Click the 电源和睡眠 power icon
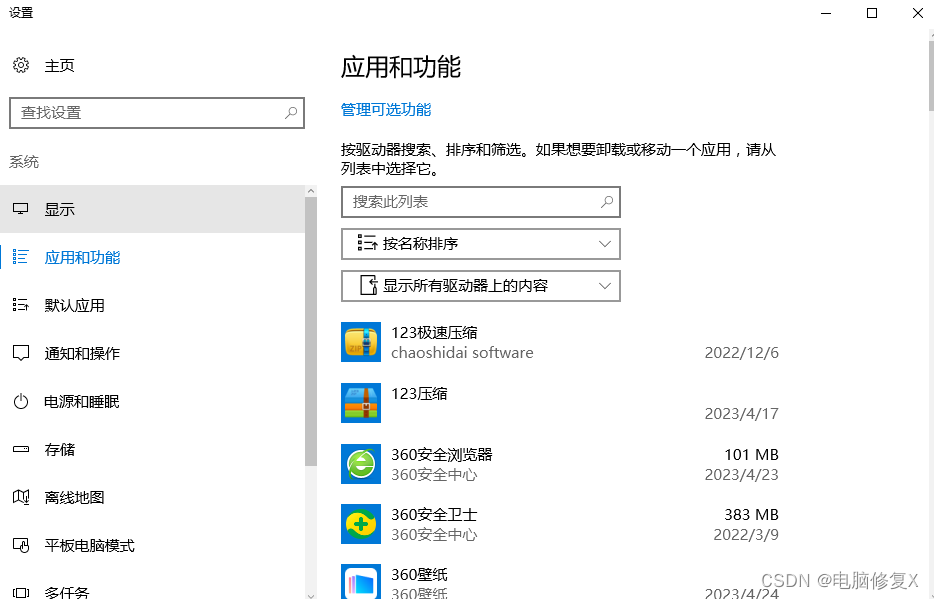The width and height of the screenshot is (934, 599). [21, 401]
